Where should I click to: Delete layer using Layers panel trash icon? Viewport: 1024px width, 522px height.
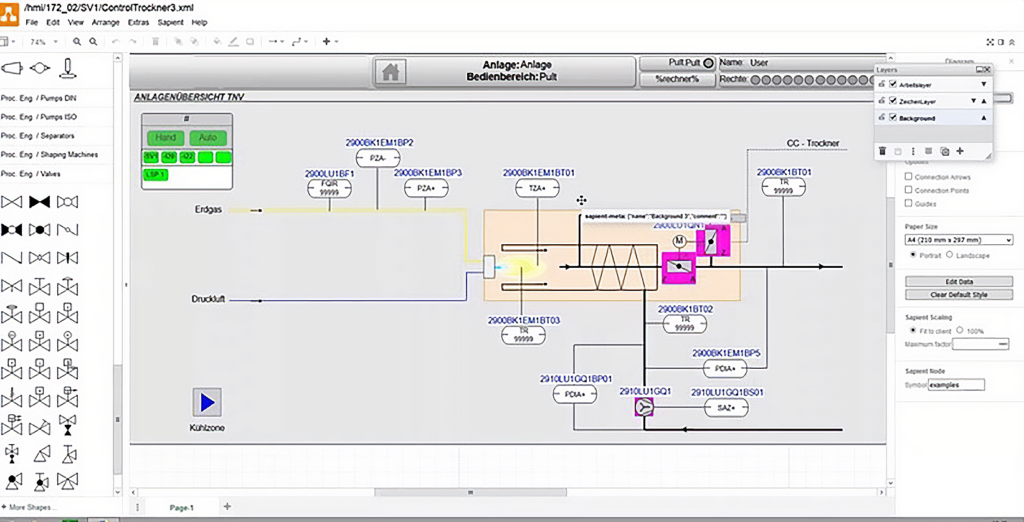point(883,151)
